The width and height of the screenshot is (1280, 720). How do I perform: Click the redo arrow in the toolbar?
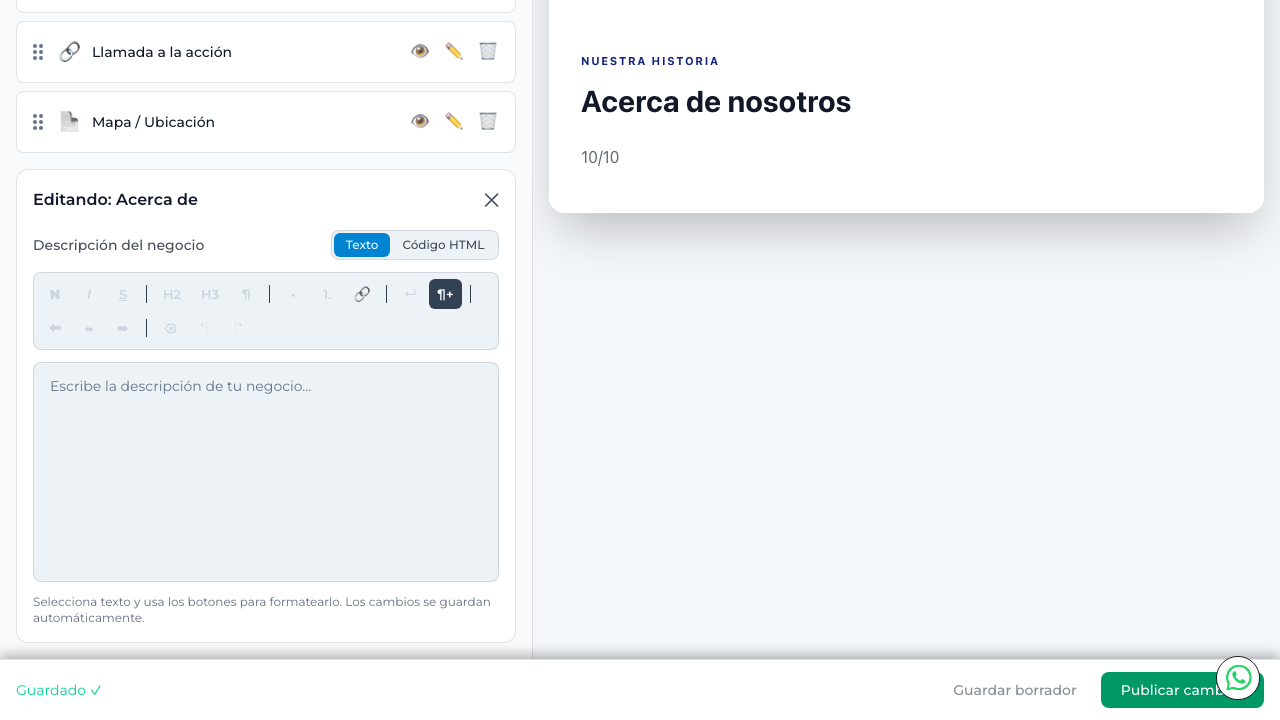point(238,328)
